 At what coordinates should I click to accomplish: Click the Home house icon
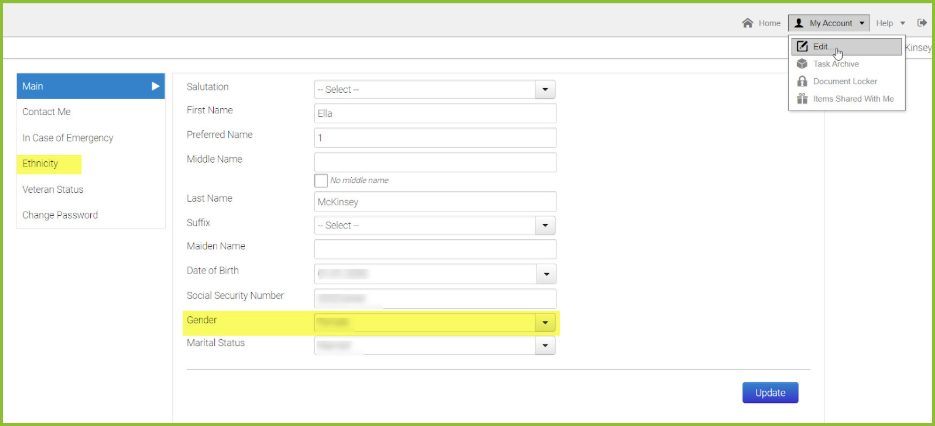tap(747, 23)
